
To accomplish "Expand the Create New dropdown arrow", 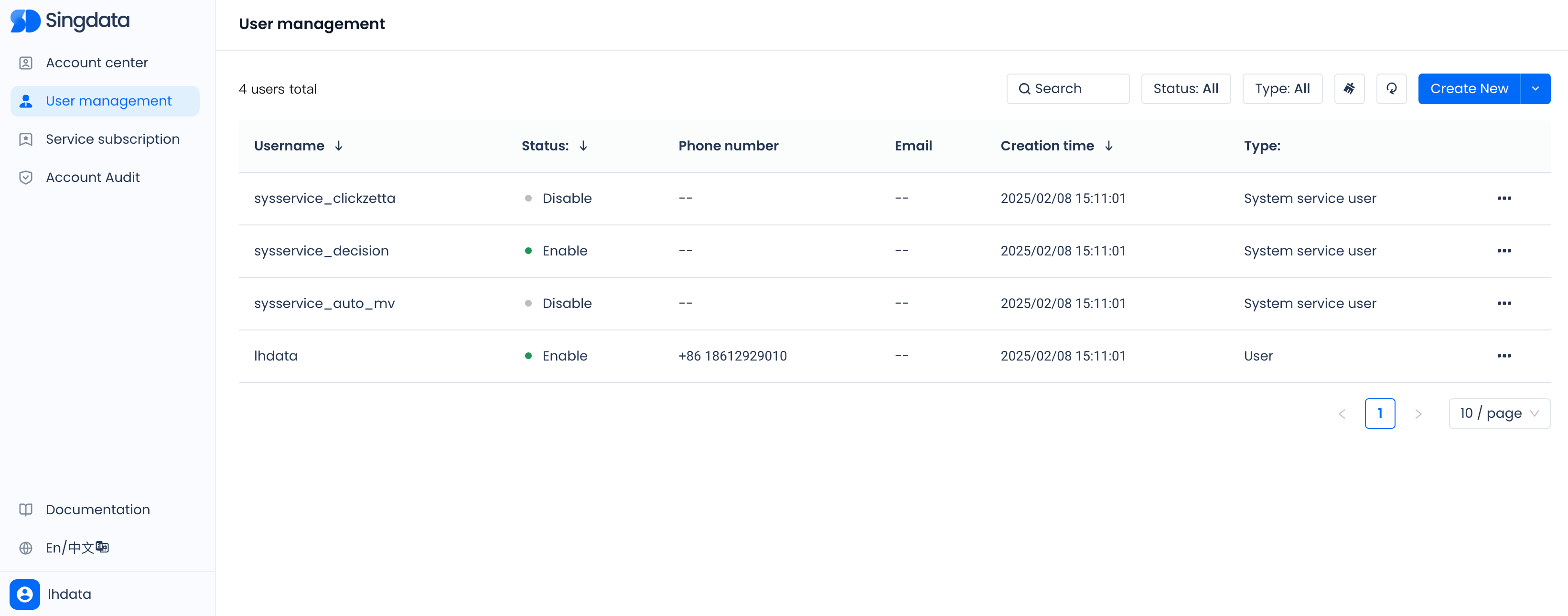I will click(1535, 89).
